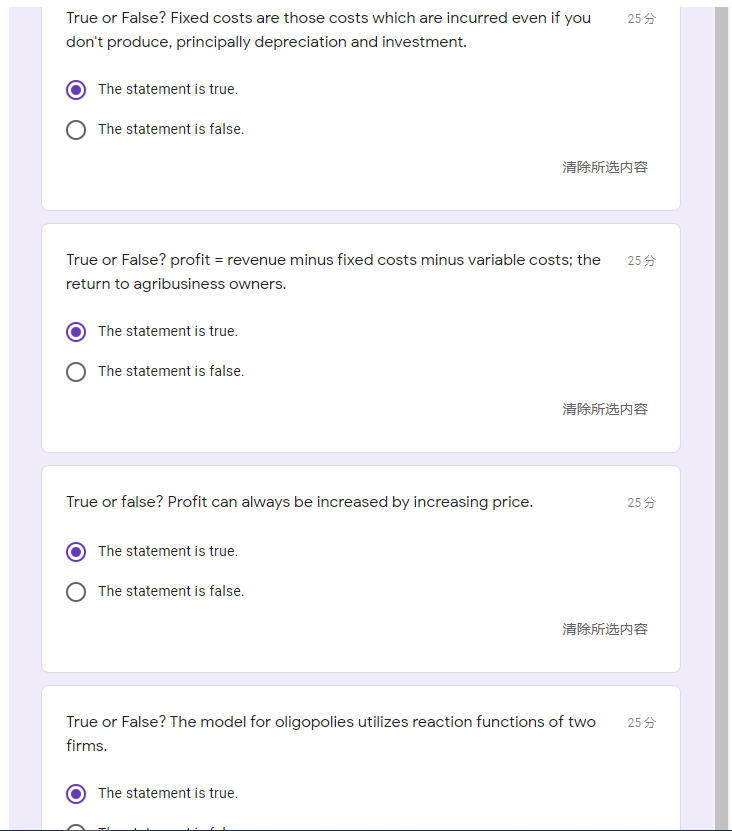Pick the cut-off false option for oligopolies

click(x=76, y=828)
